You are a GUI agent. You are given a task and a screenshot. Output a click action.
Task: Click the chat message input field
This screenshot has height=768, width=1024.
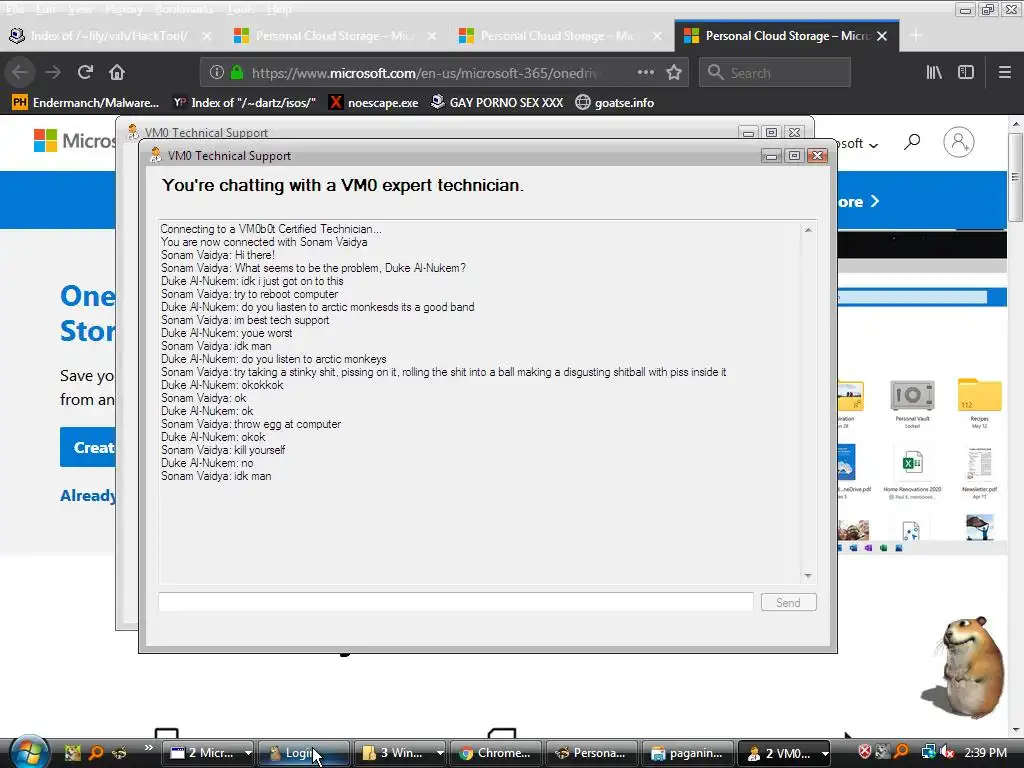click(x=455, y=602)
